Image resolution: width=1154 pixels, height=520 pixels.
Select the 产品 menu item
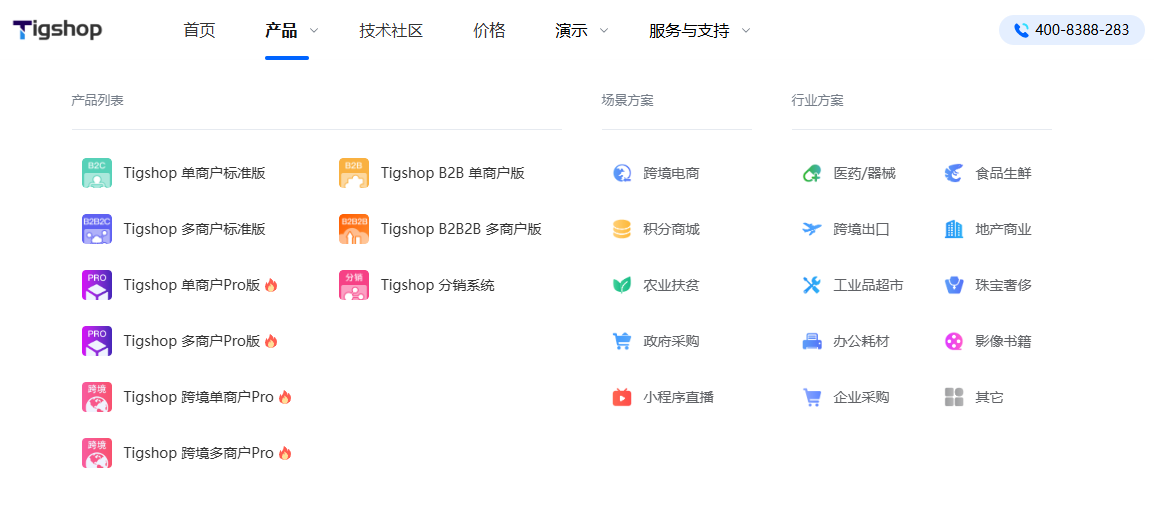281,31
